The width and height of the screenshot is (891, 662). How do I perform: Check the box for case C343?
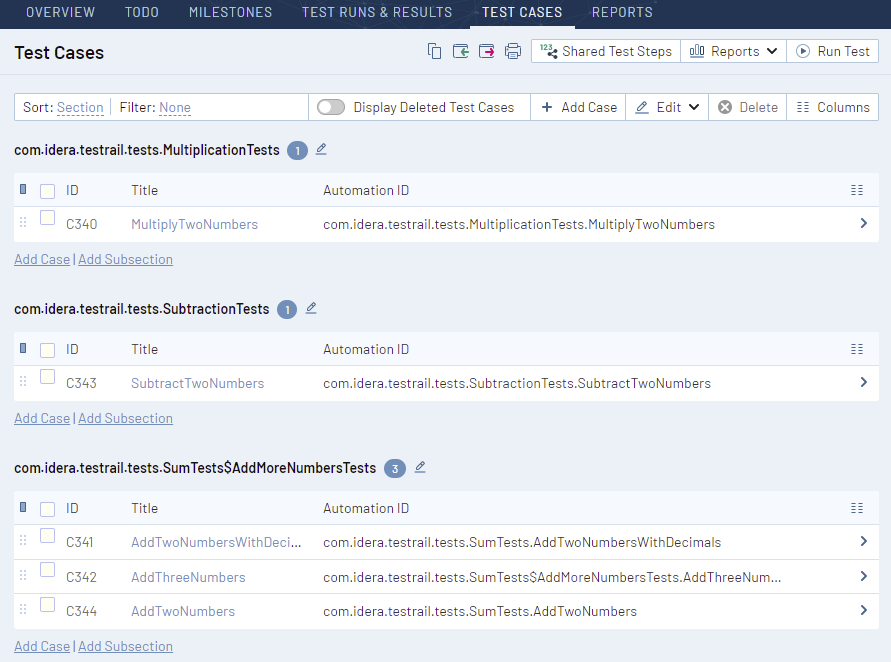(48, 377)
